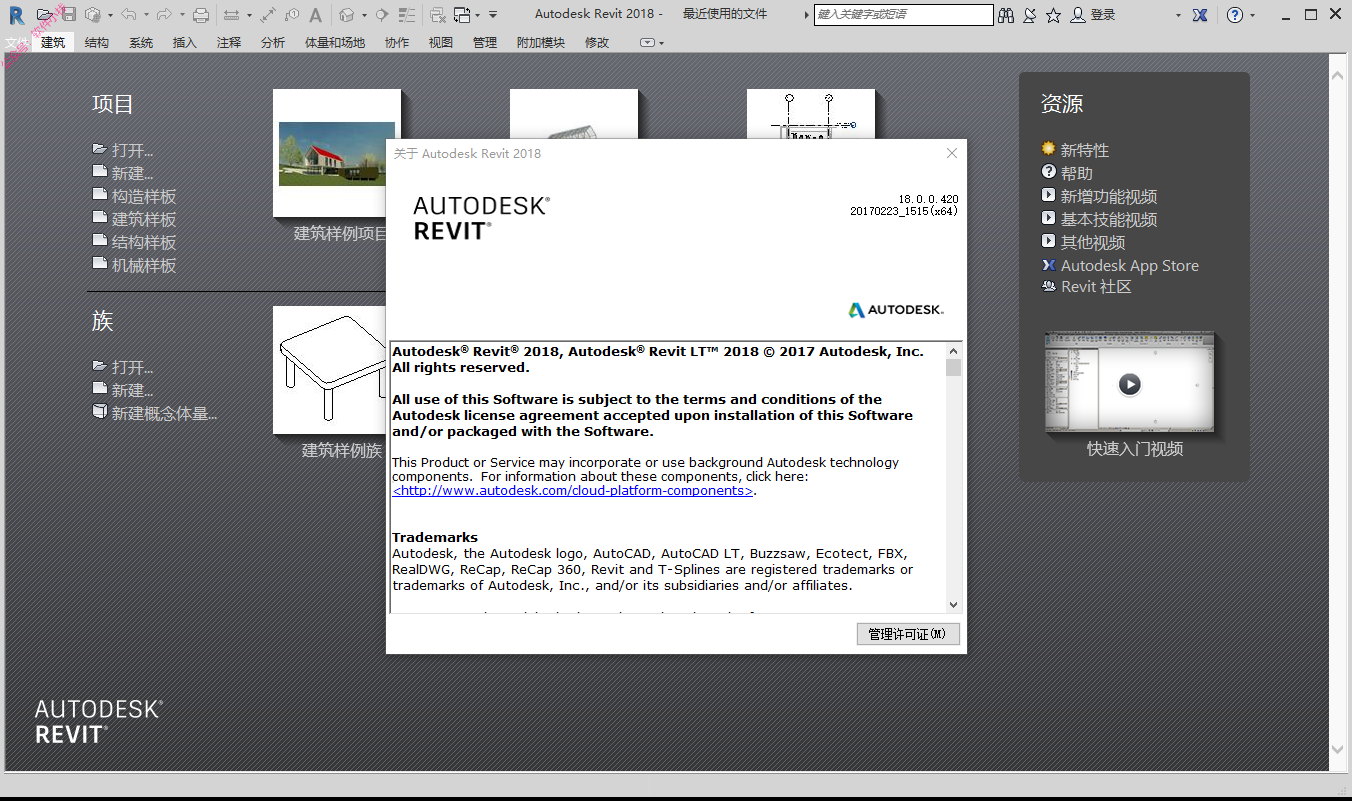Viewport: 1352px width, 801px height.
Task: Switch to the 注释 ribbon tab
Action: click(x=229, y=43)
